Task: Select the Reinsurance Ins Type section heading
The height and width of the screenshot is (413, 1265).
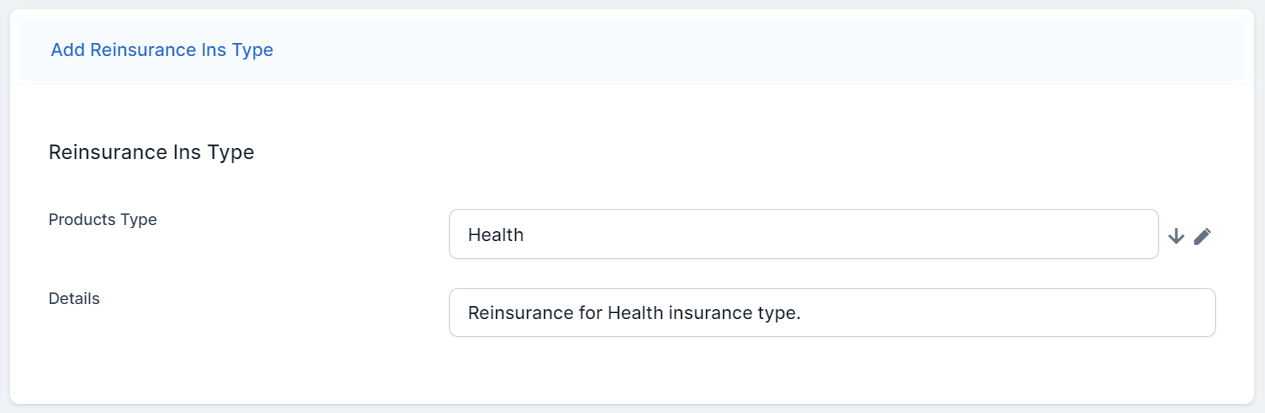Action: pos(151,153)
